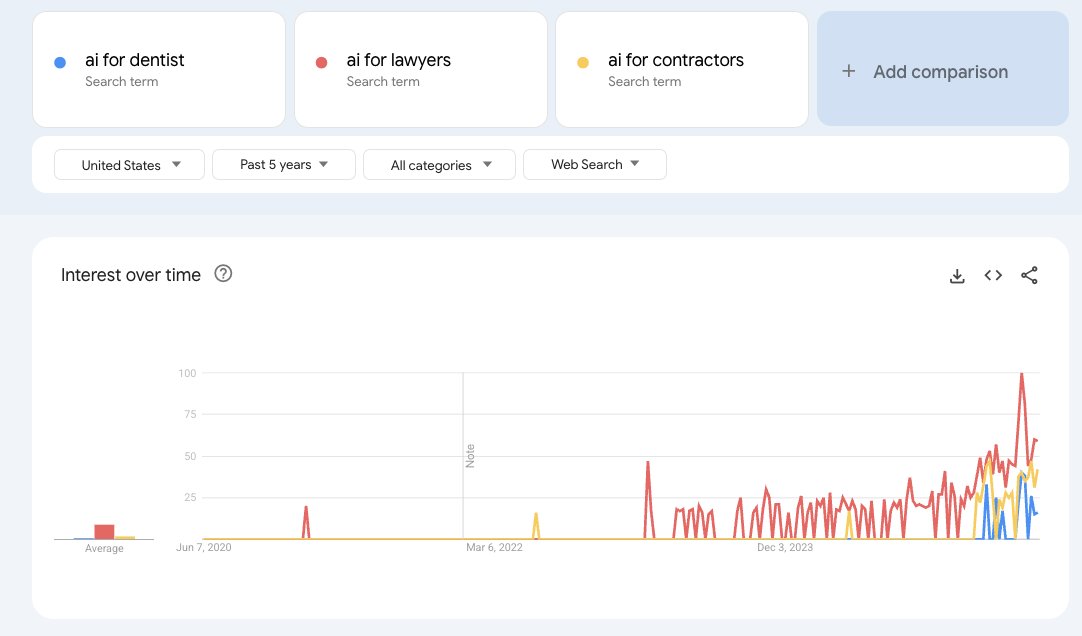Open help for Interest over time
The height and width of the screenshot is (636, 1082).
tap(223, 274)
